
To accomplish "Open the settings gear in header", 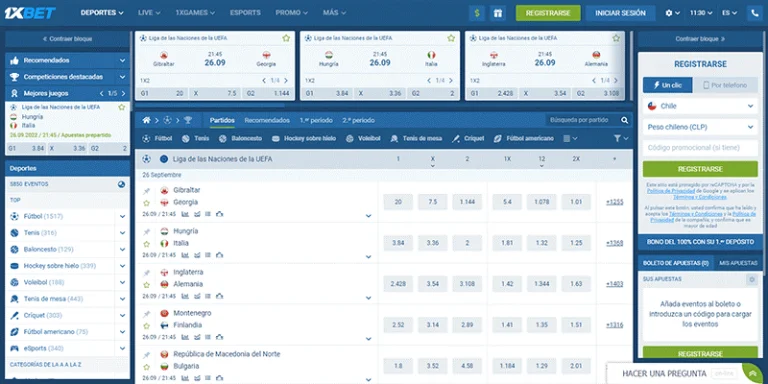I will 670,13.
